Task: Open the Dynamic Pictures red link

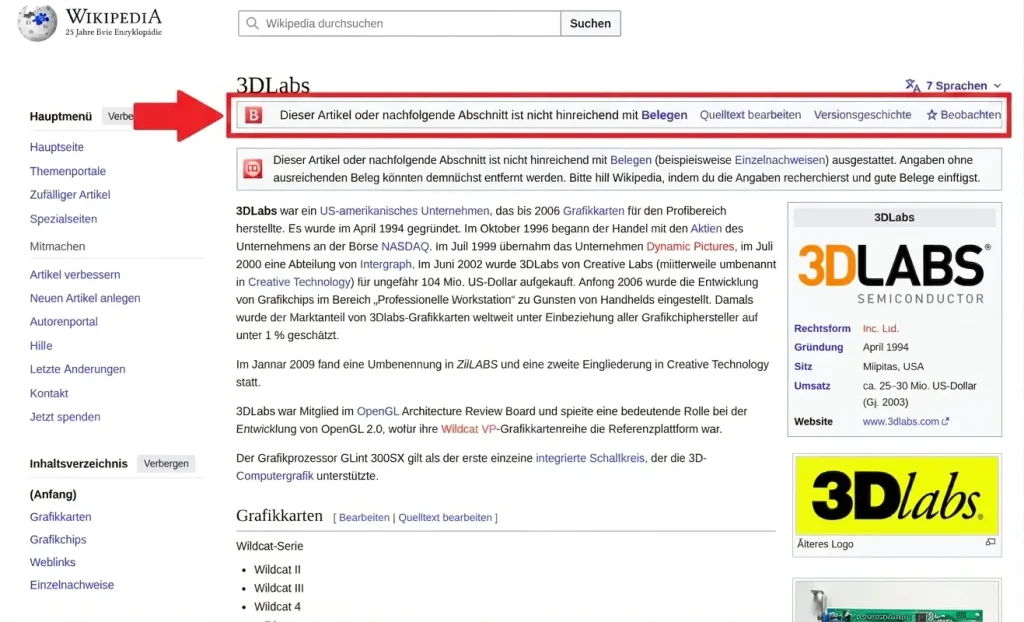Action: coord(690,246)
